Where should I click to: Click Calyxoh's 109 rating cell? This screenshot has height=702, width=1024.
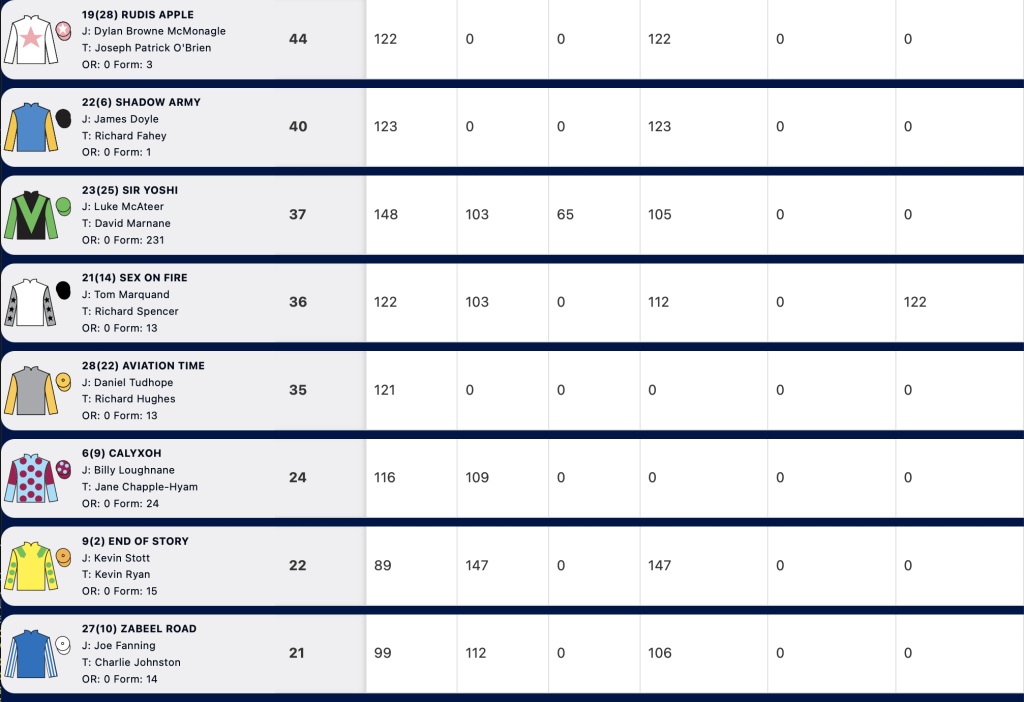coord(477,477)
